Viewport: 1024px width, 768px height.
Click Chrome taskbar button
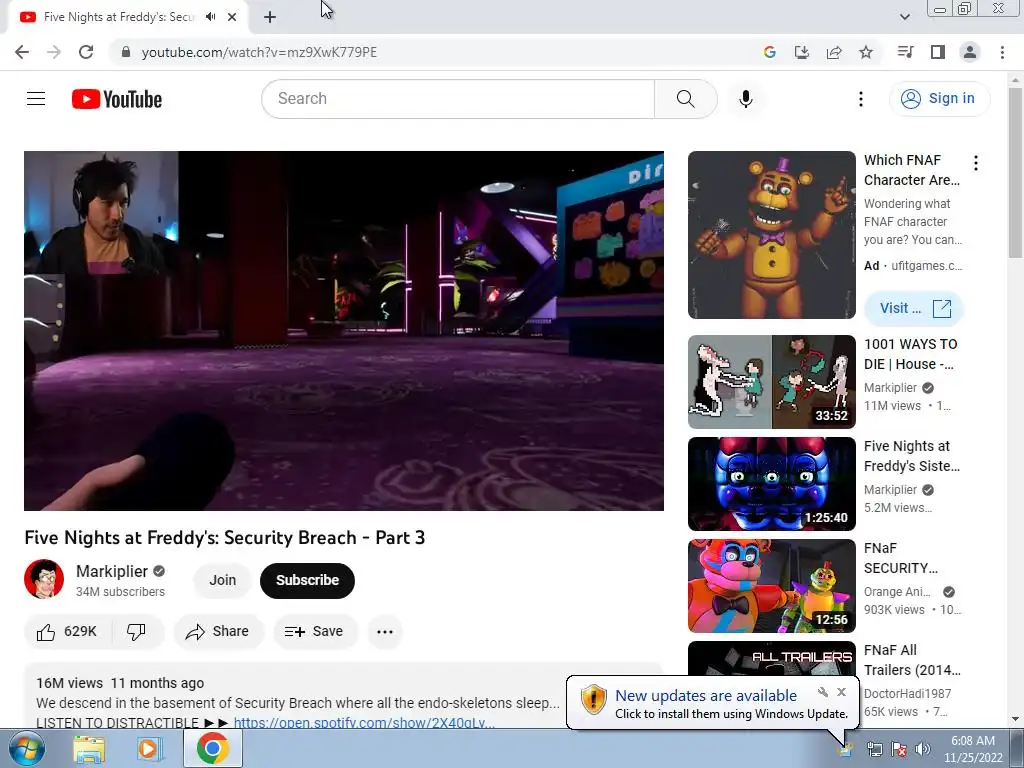(213, 748)
